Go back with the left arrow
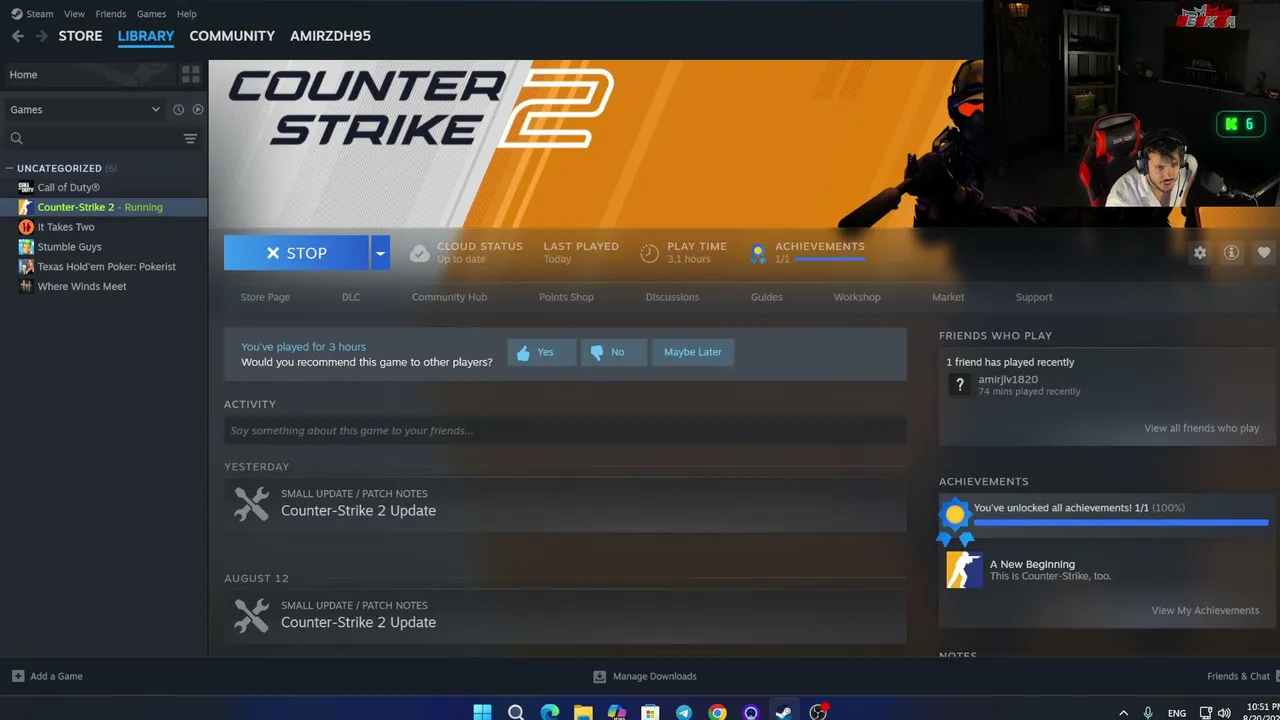Screen dimensions: 1280x720 click(x=18, y=36)
